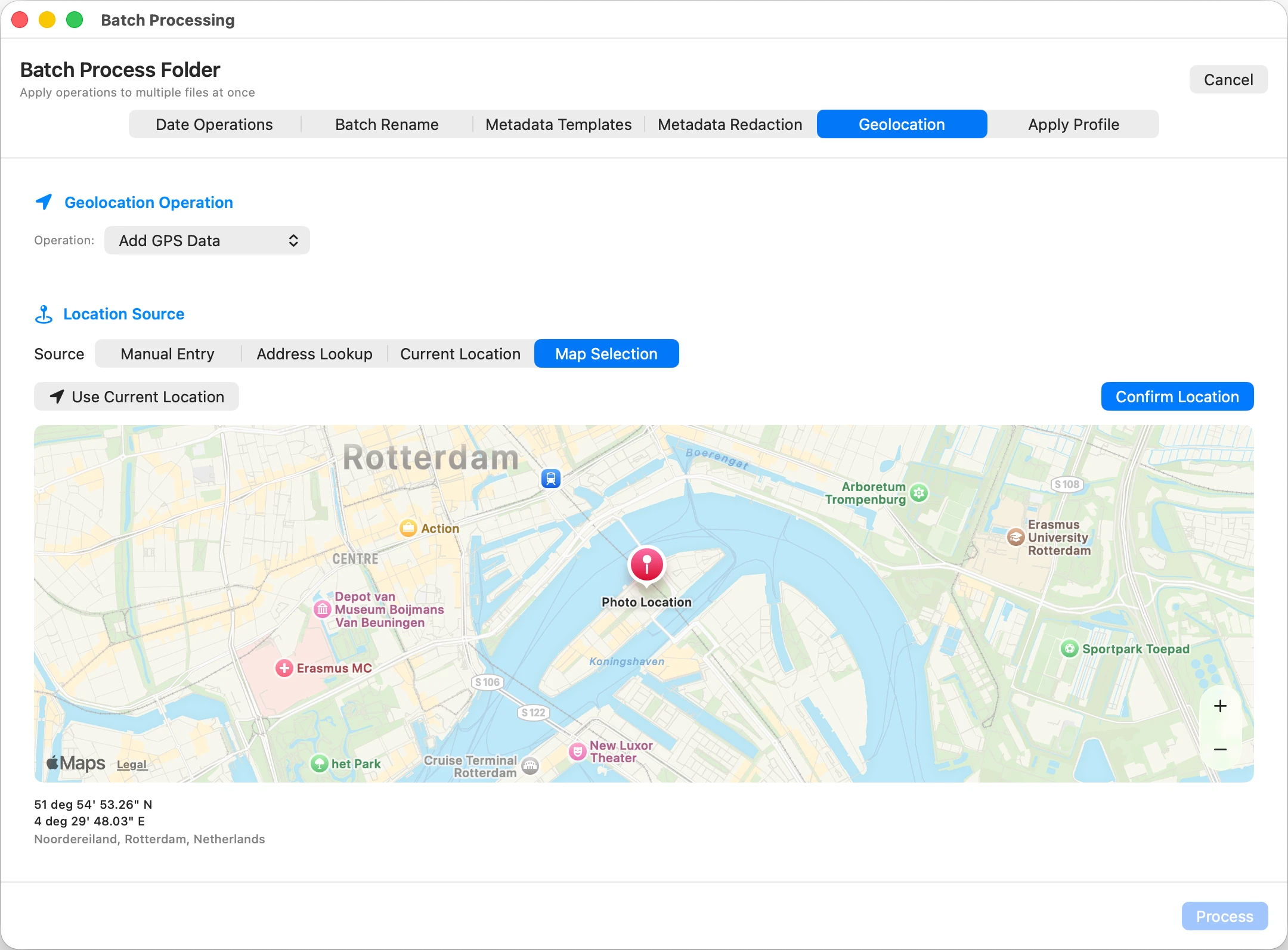This screenshot has height=950, width=1288.
Task: Click the Cancel button
Action: [x=1228, y=80]
